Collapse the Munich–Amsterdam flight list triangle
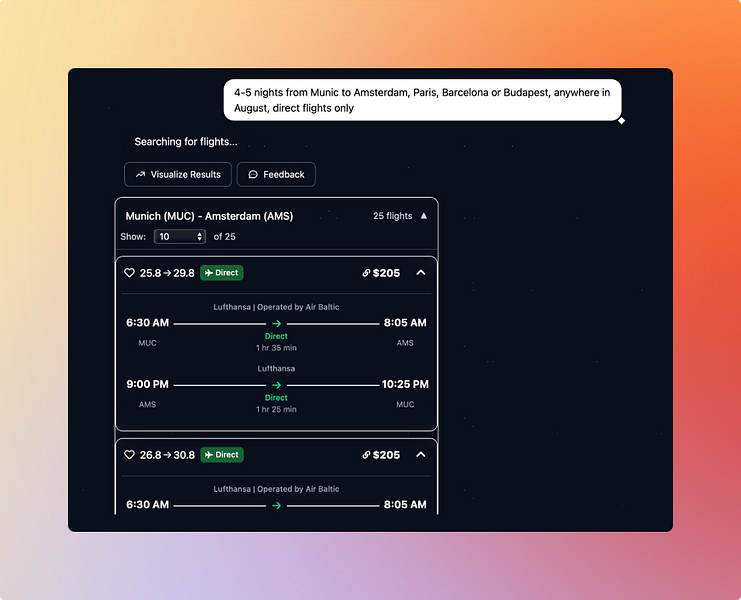Viewport: 741px width, 600px height. pos(424,216)
